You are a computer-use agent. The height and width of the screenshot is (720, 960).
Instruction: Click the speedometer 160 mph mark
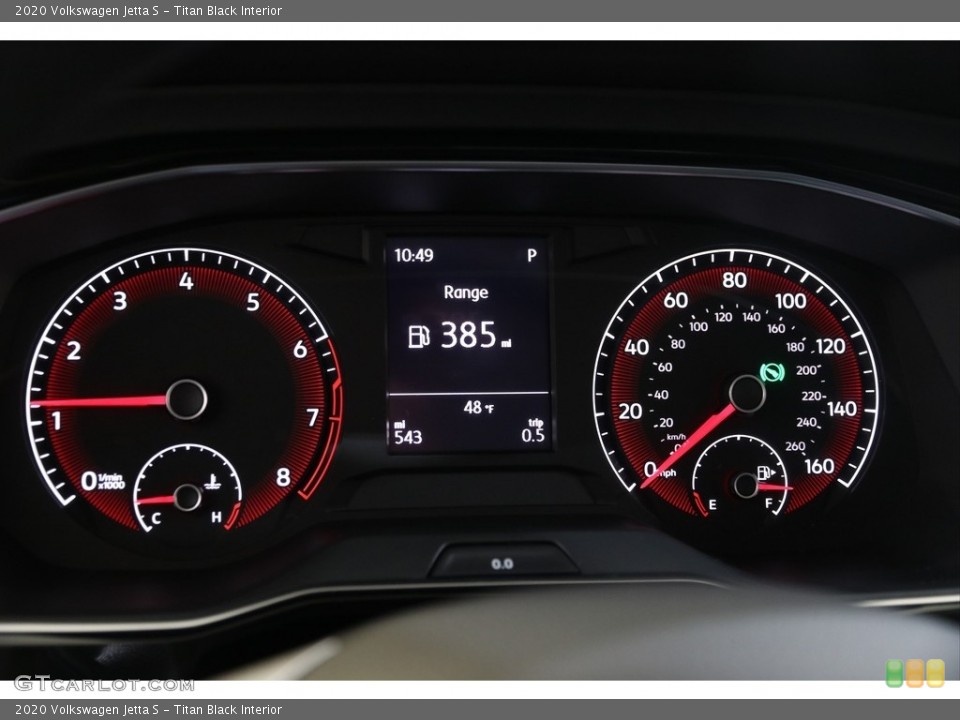tap(819, 467)
